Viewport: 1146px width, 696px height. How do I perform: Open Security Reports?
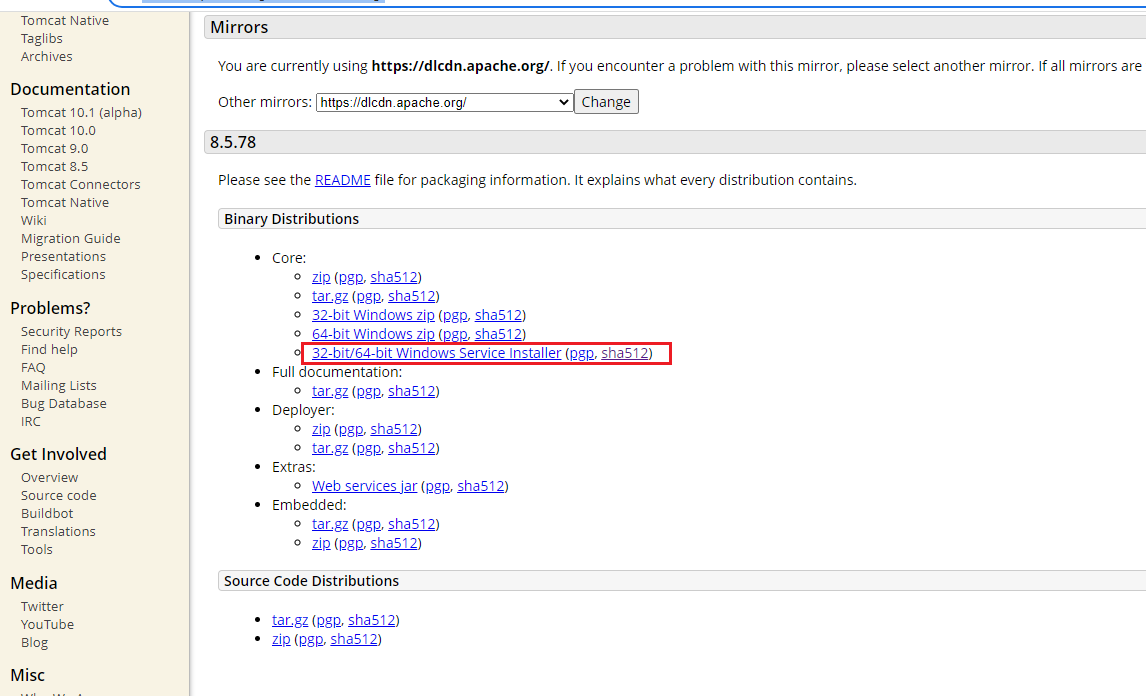72,332
